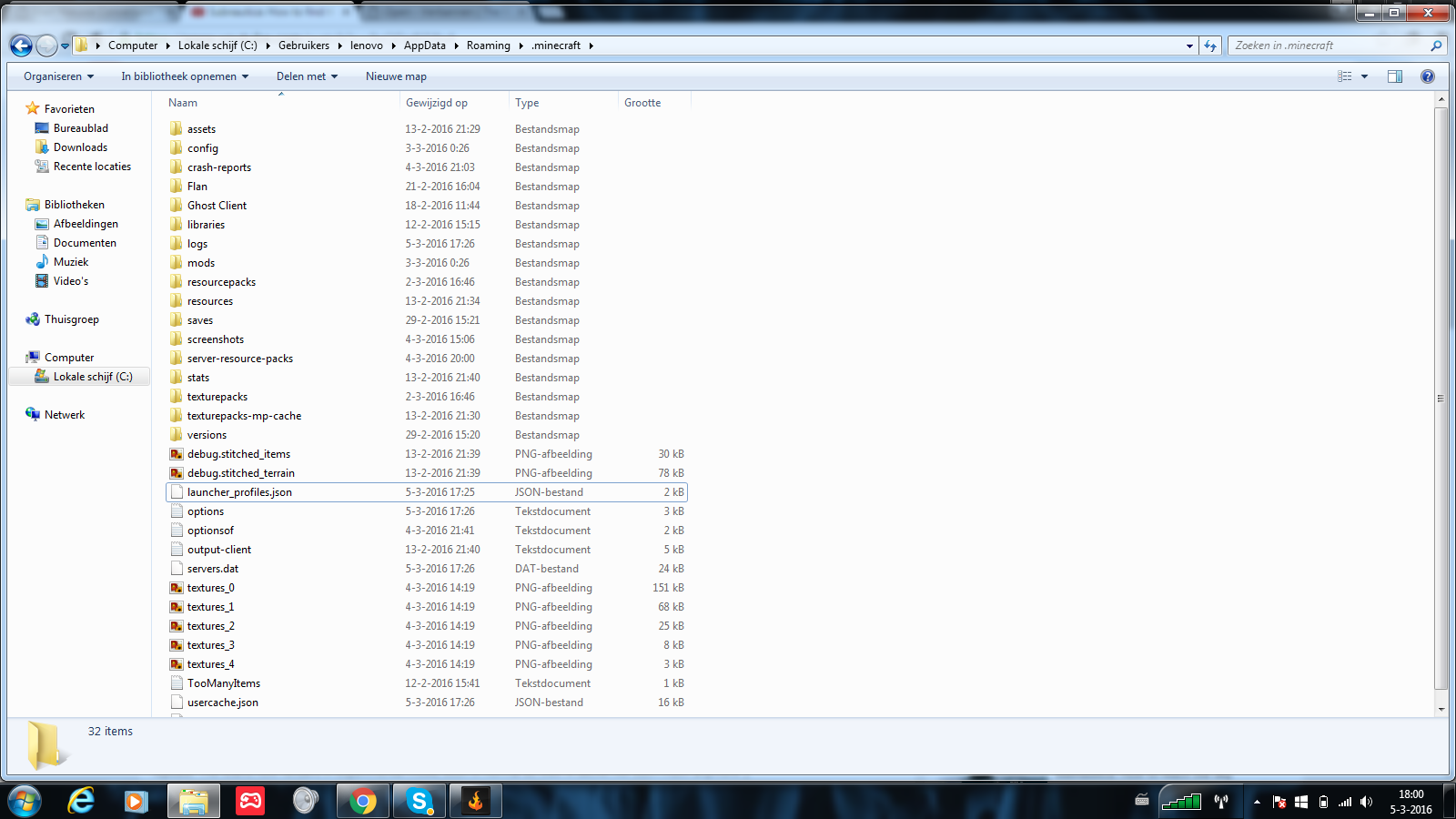Viewport: 1456px width, 819px height.
Task: Select debug.stitched_items PNG file icon
Action: (177, 454)
